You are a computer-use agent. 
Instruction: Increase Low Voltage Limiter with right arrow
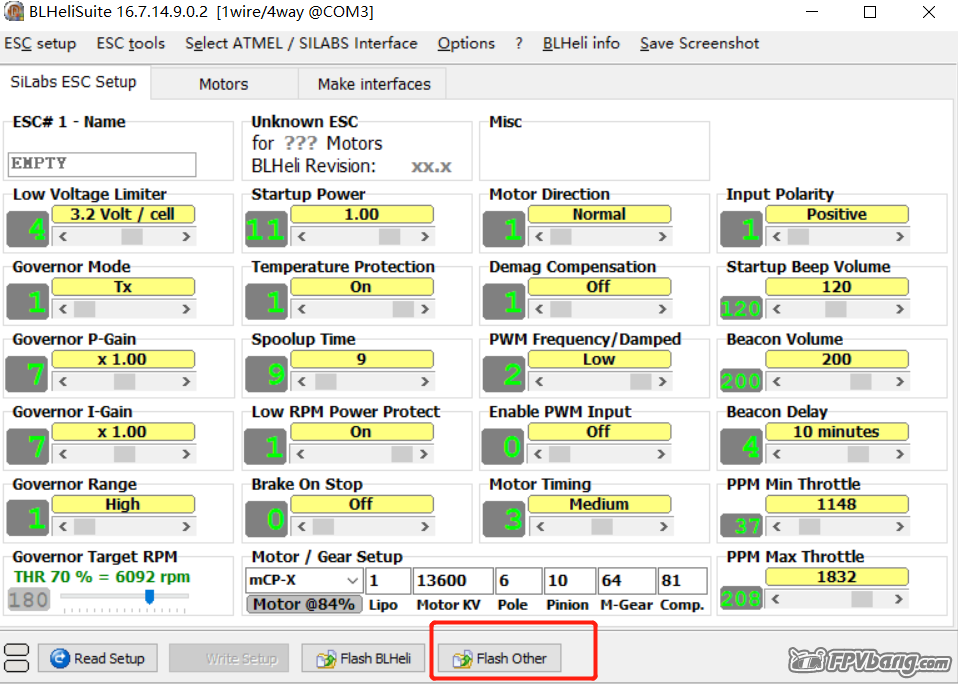coord(186,236)
